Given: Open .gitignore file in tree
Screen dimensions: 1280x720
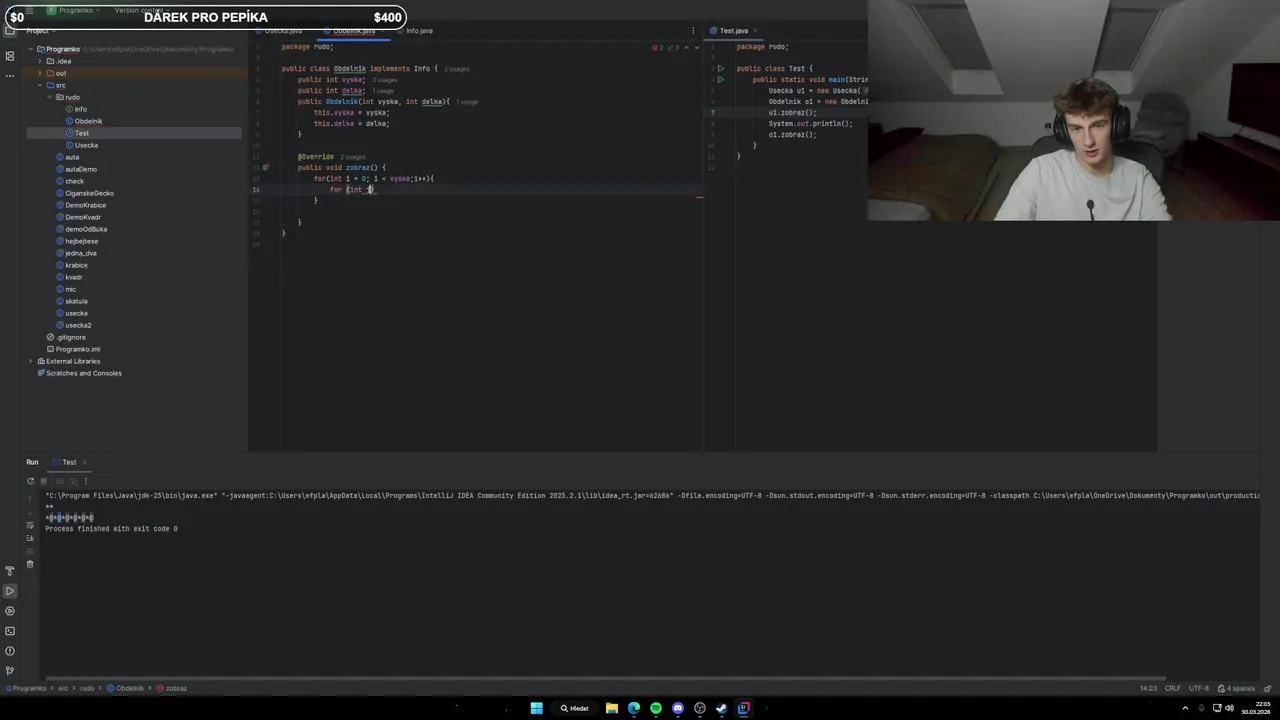Looking at the screenshot, I should click(70, 337).
